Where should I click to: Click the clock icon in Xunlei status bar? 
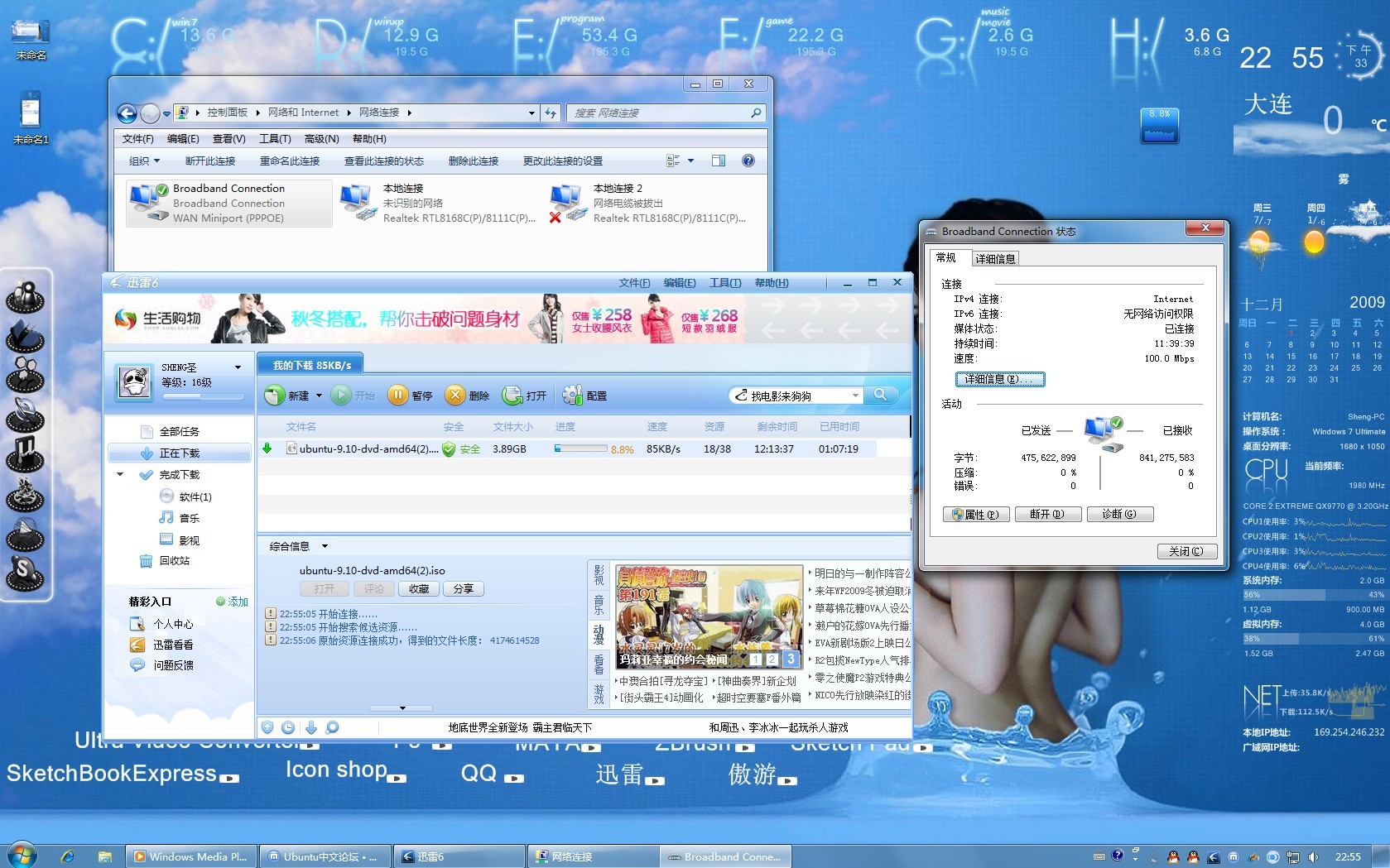288,727
